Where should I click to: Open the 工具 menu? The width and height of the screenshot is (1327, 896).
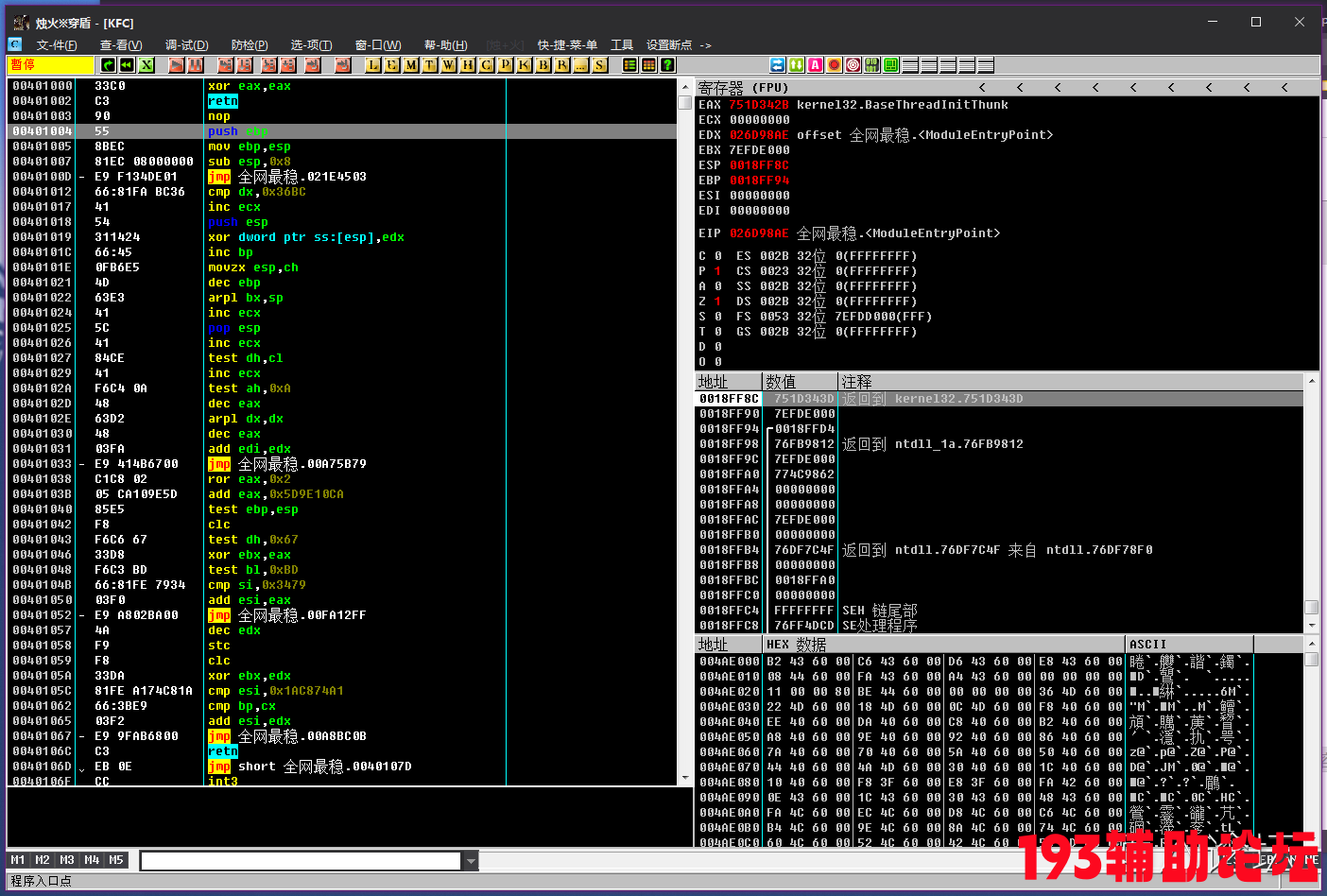[x=622, y=44]
